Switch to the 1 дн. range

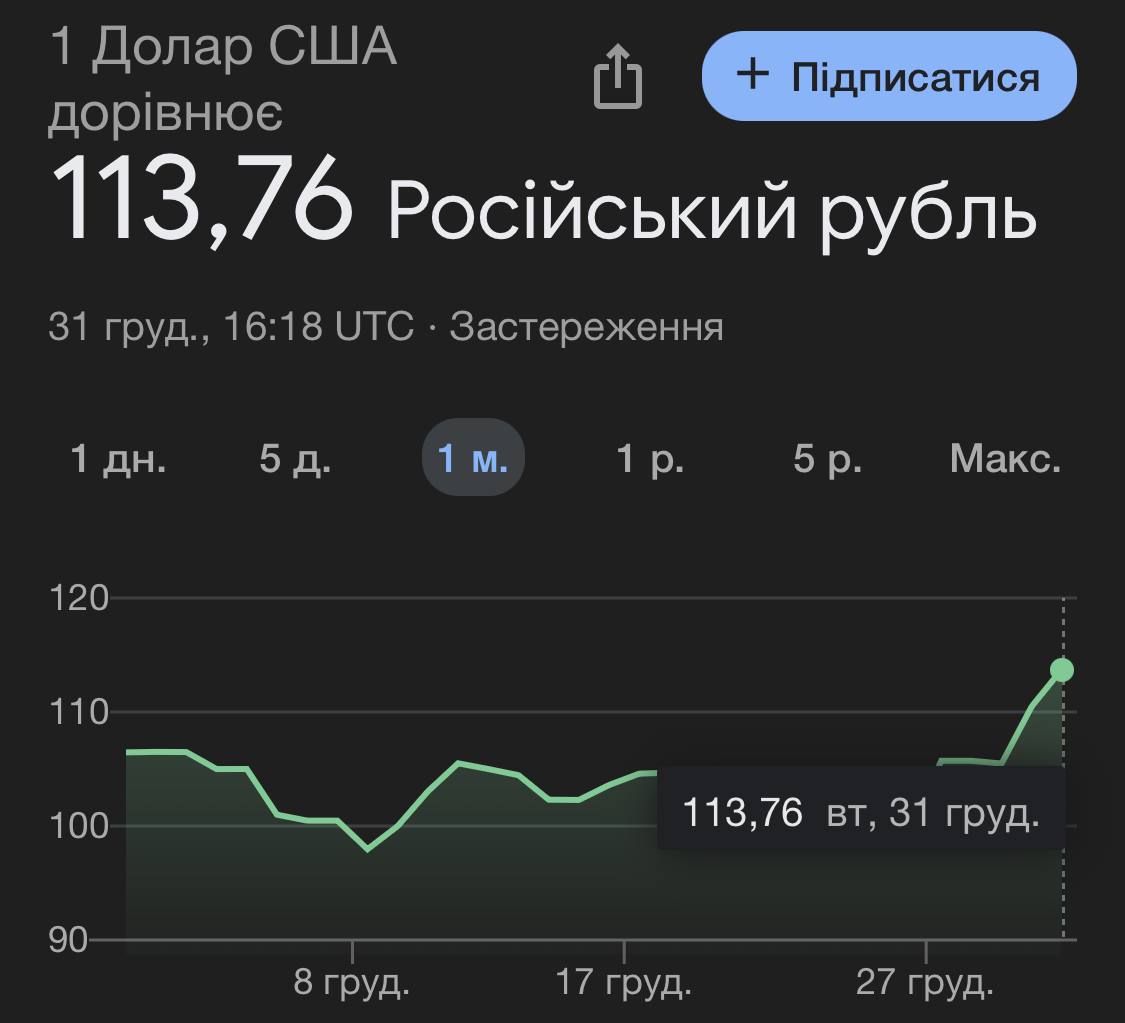(x=118, y=459)
